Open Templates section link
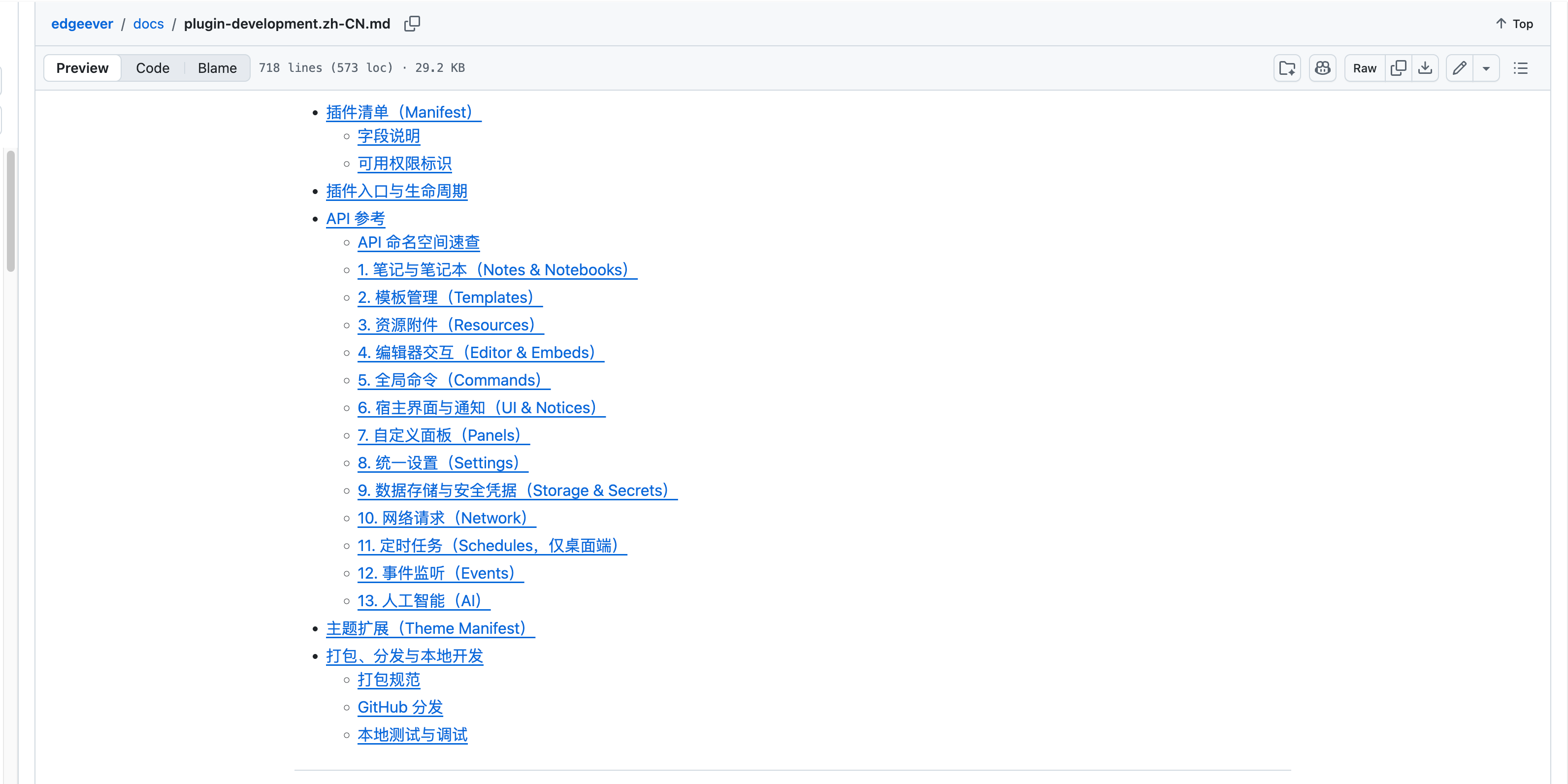1568x784 pixels. click(x=450, y=297)
